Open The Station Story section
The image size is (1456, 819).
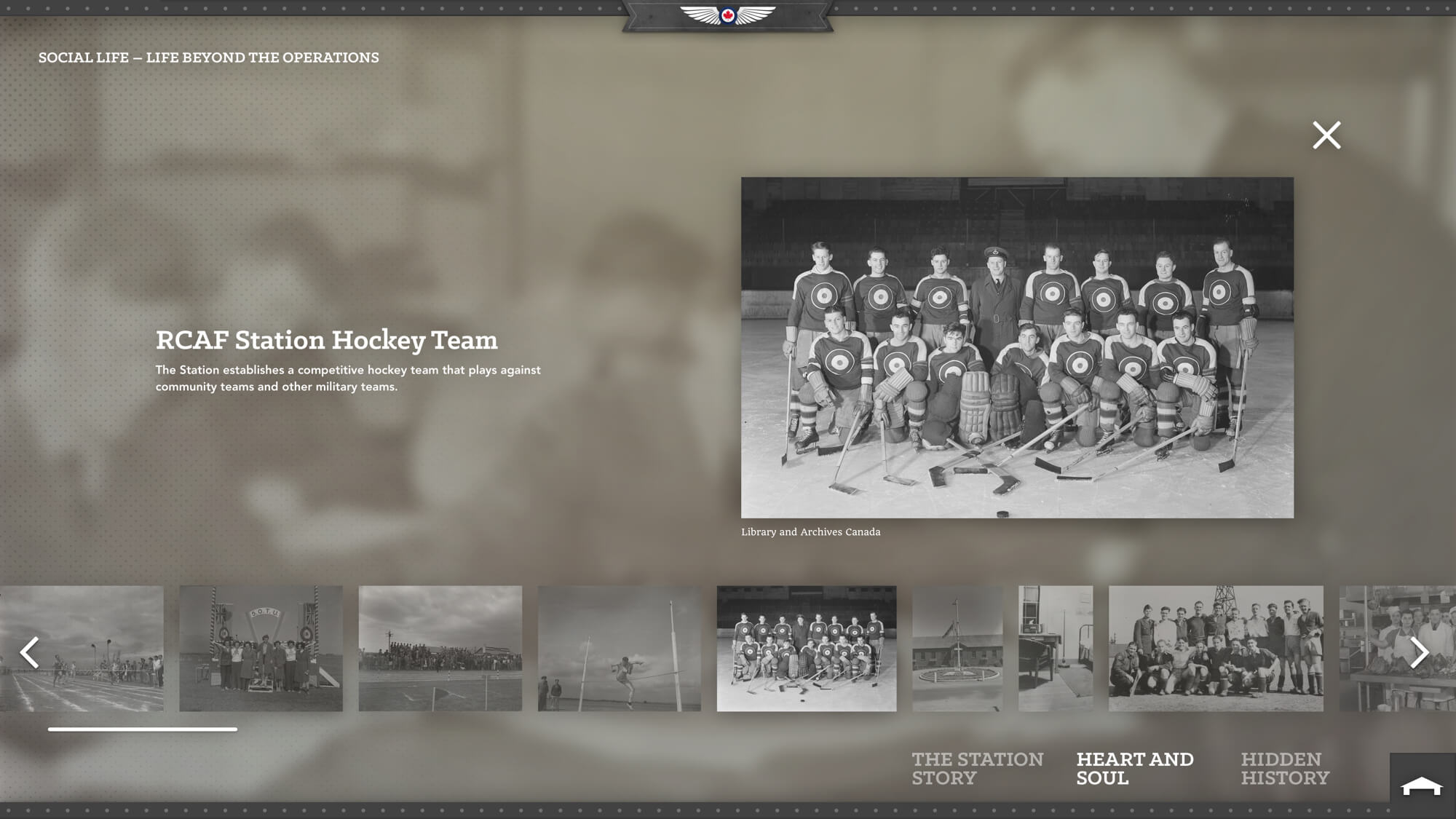[x=977, y=768]
